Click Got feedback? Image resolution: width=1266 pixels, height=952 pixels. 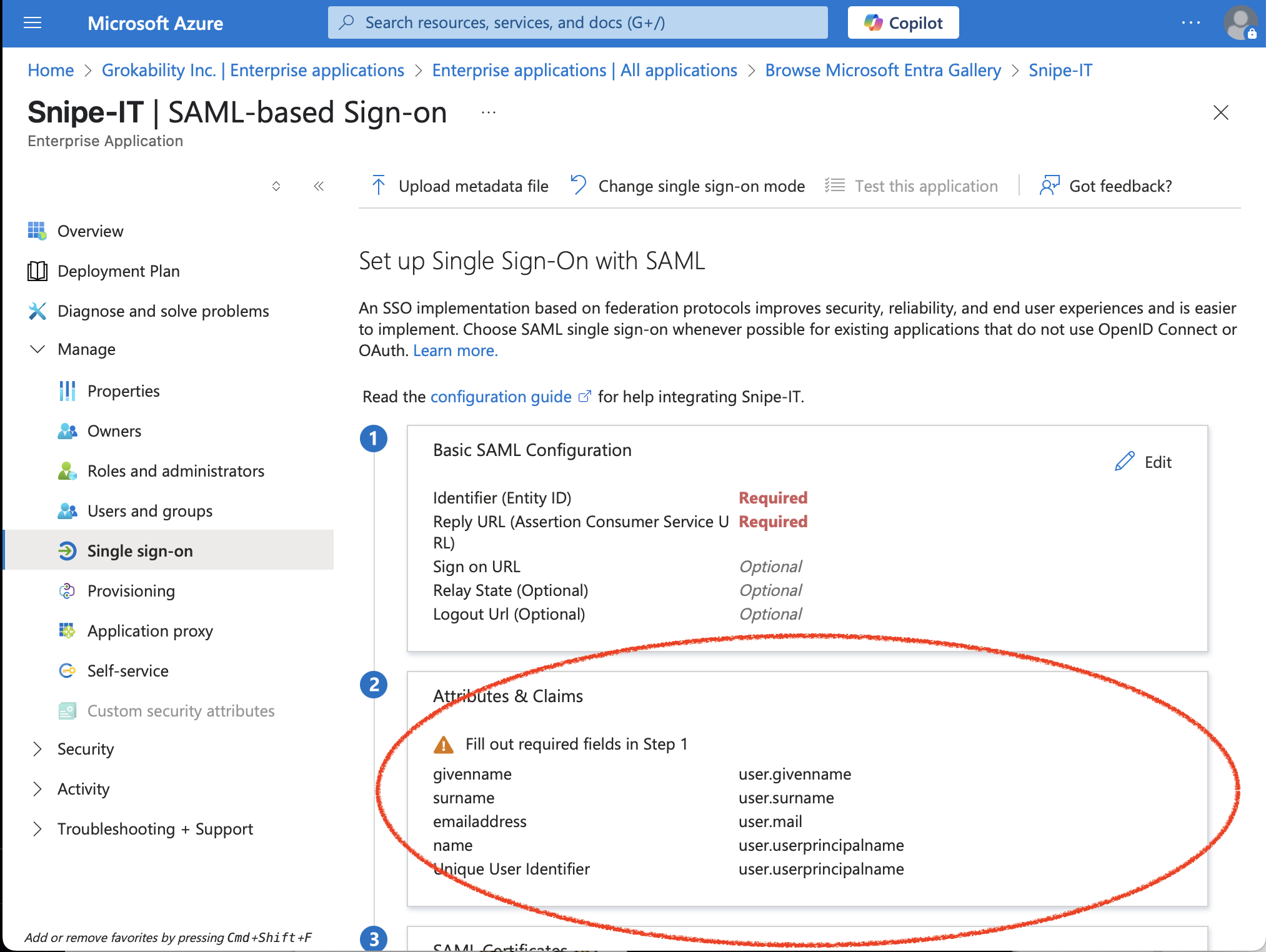point(1120,186)
